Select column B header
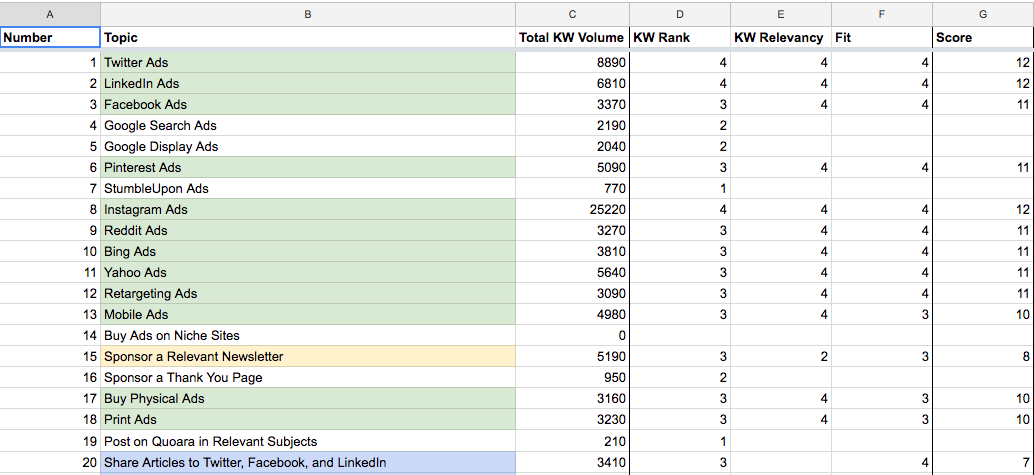1034x475 pixels. [x=308, y=14]
